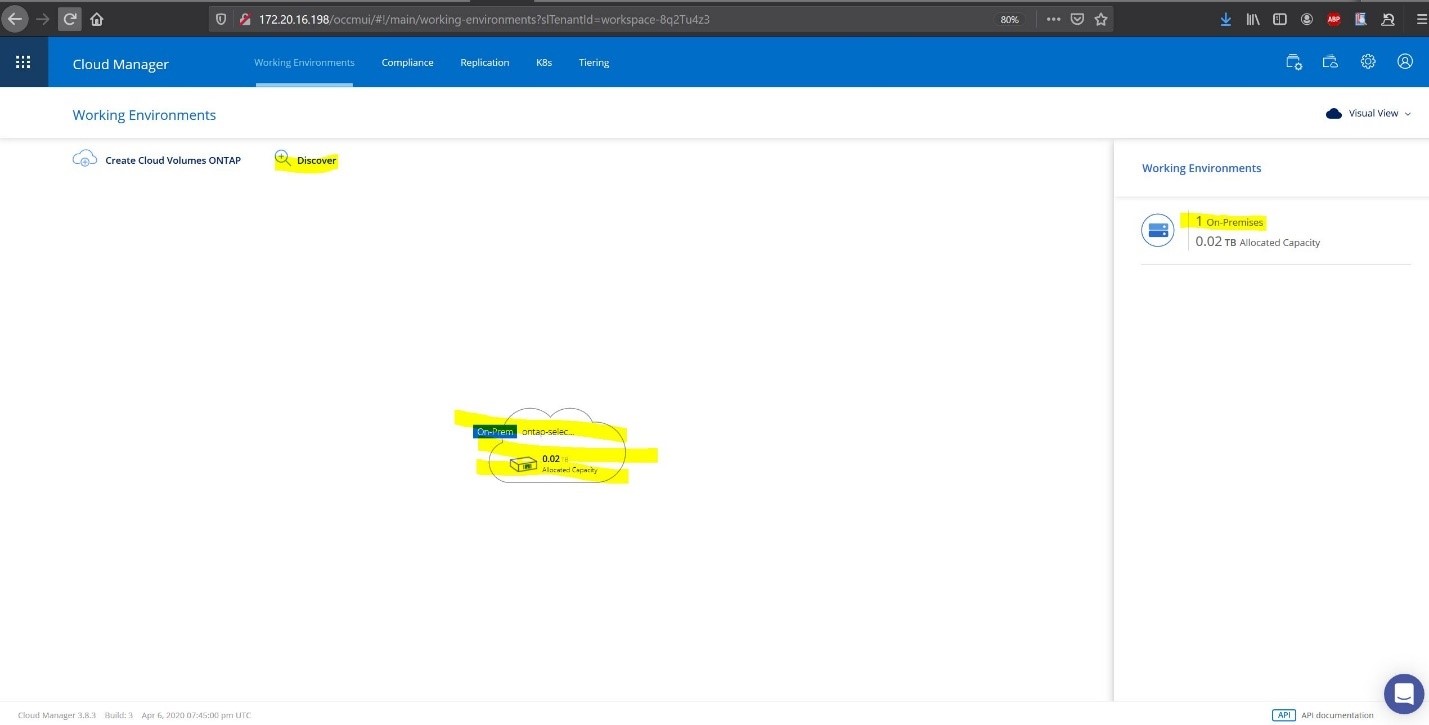Click the On-Premises storage icon in side panel
The width and height of the screenshot is (1429, 725).
click(x=1158, y=231)
